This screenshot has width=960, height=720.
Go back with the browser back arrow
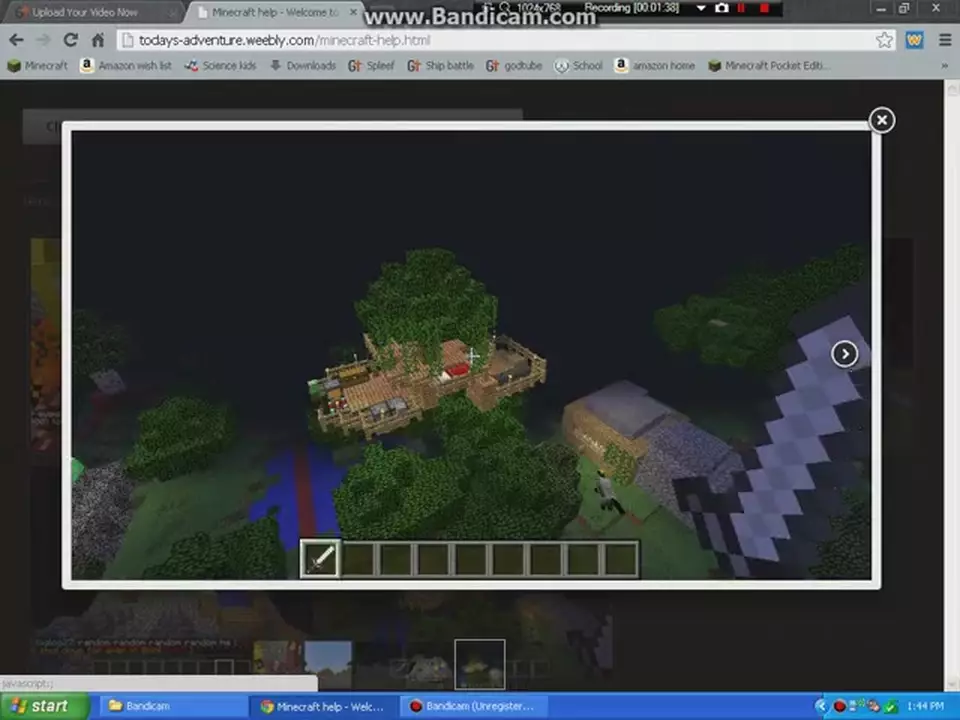[17, 40]
